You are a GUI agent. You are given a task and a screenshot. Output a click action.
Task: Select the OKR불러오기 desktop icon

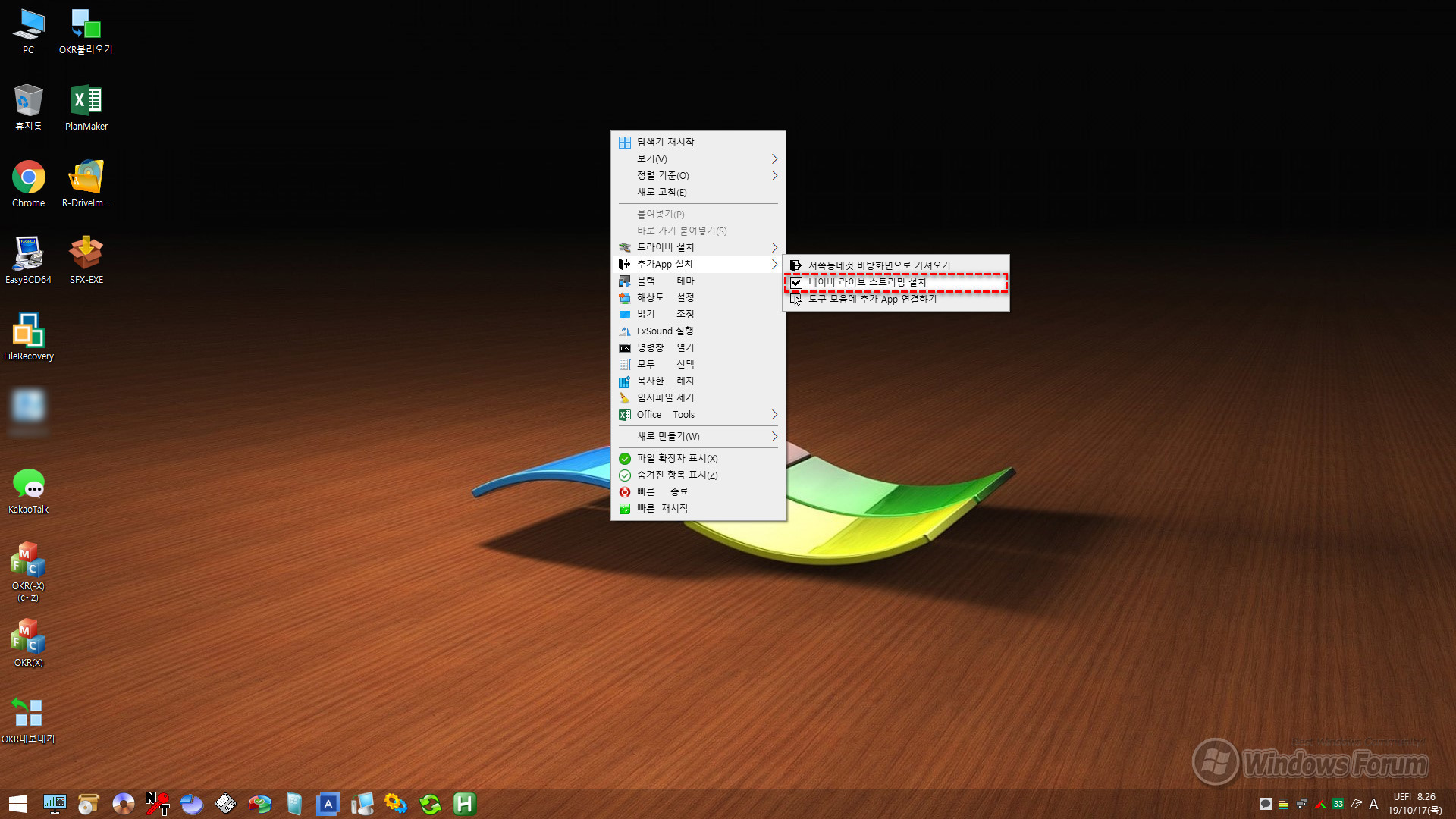(x=86, y=31)
